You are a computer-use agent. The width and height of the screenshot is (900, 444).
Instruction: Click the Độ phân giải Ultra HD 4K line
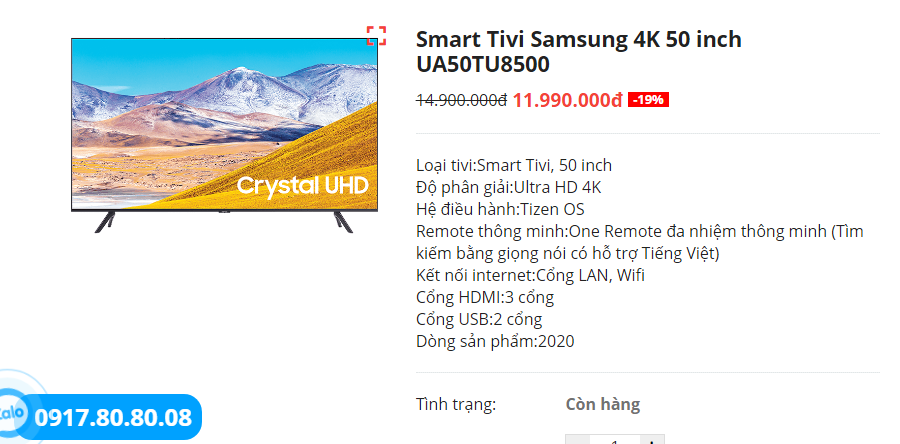tap(509, 188)
